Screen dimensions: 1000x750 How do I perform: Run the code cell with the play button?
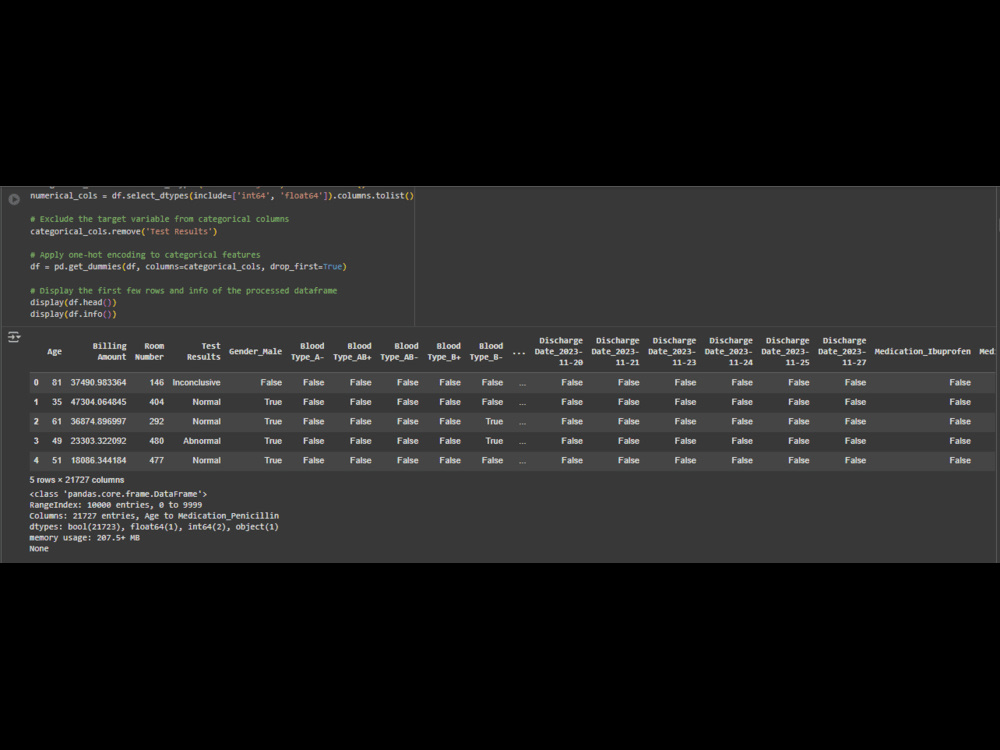pyautogui.click(x=14, y=200)
